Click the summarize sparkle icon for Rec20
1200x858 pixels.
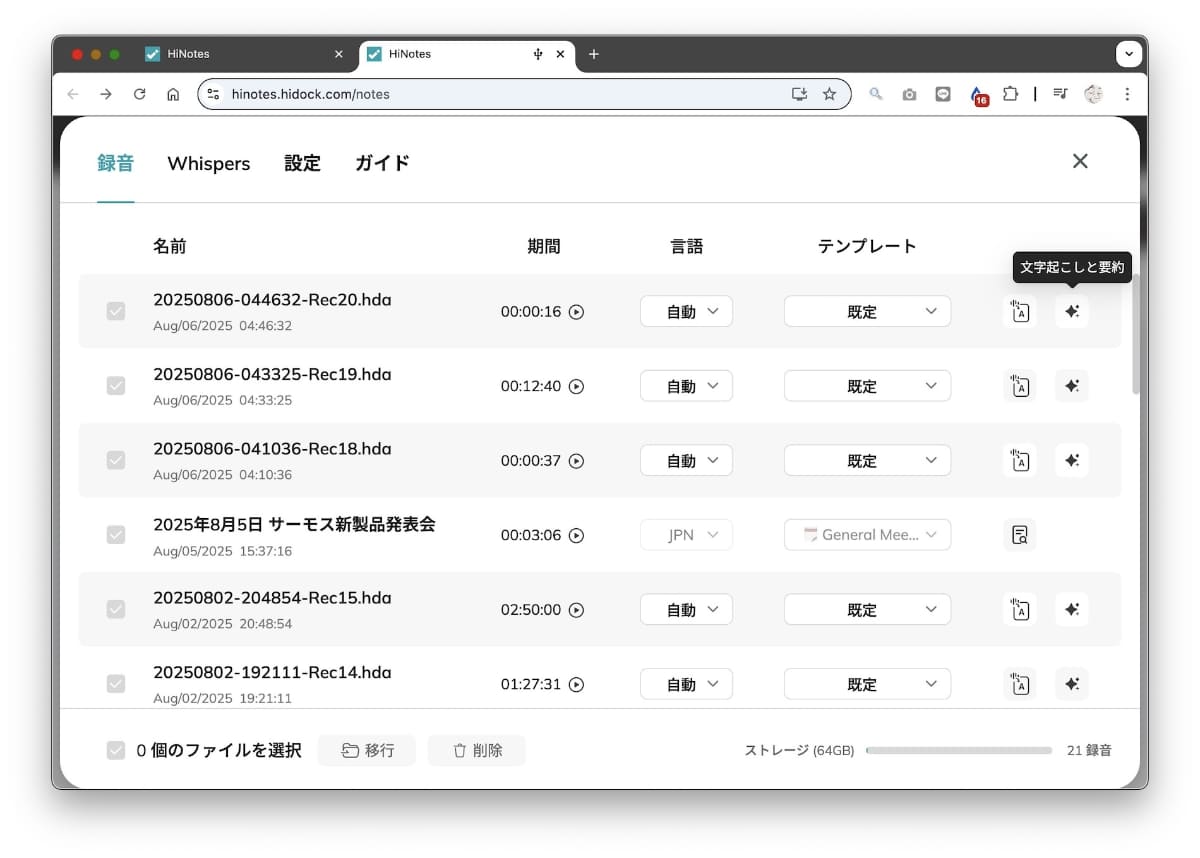[x=1071, y=311]
